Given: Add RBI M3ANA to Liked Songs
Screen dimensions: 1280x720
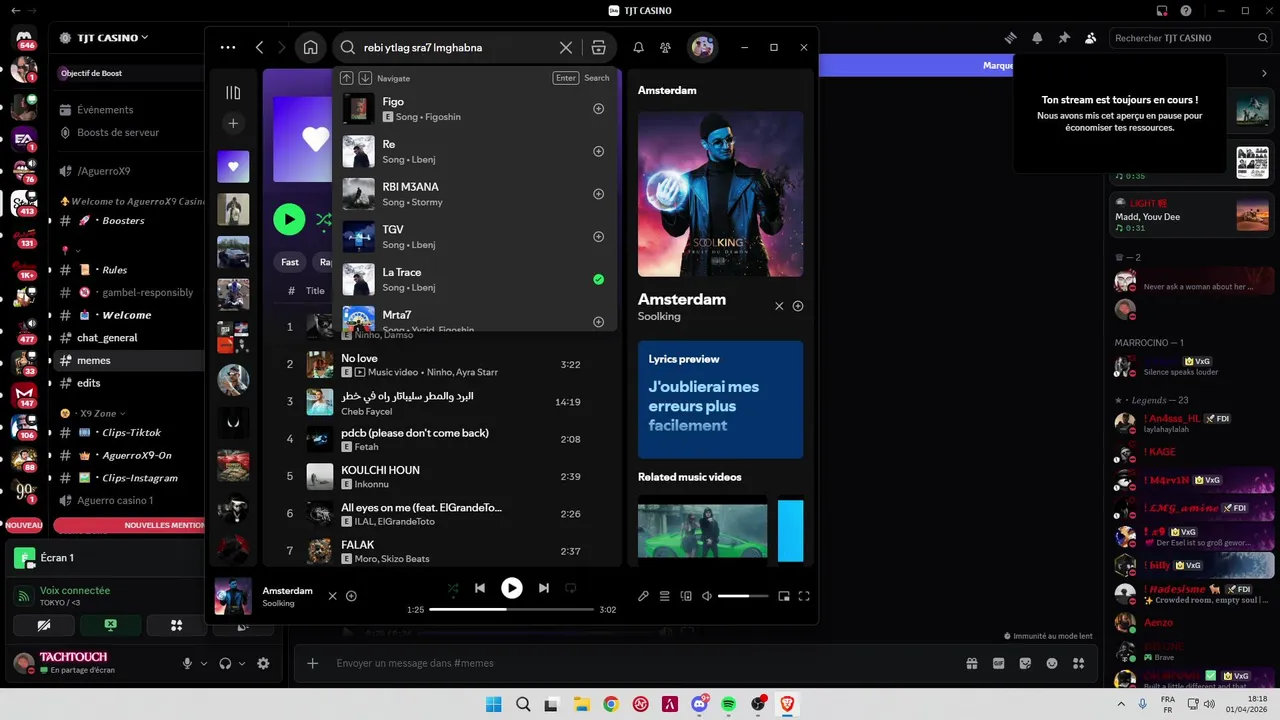Looking at the screenshot, I should (x=599, y=194).
